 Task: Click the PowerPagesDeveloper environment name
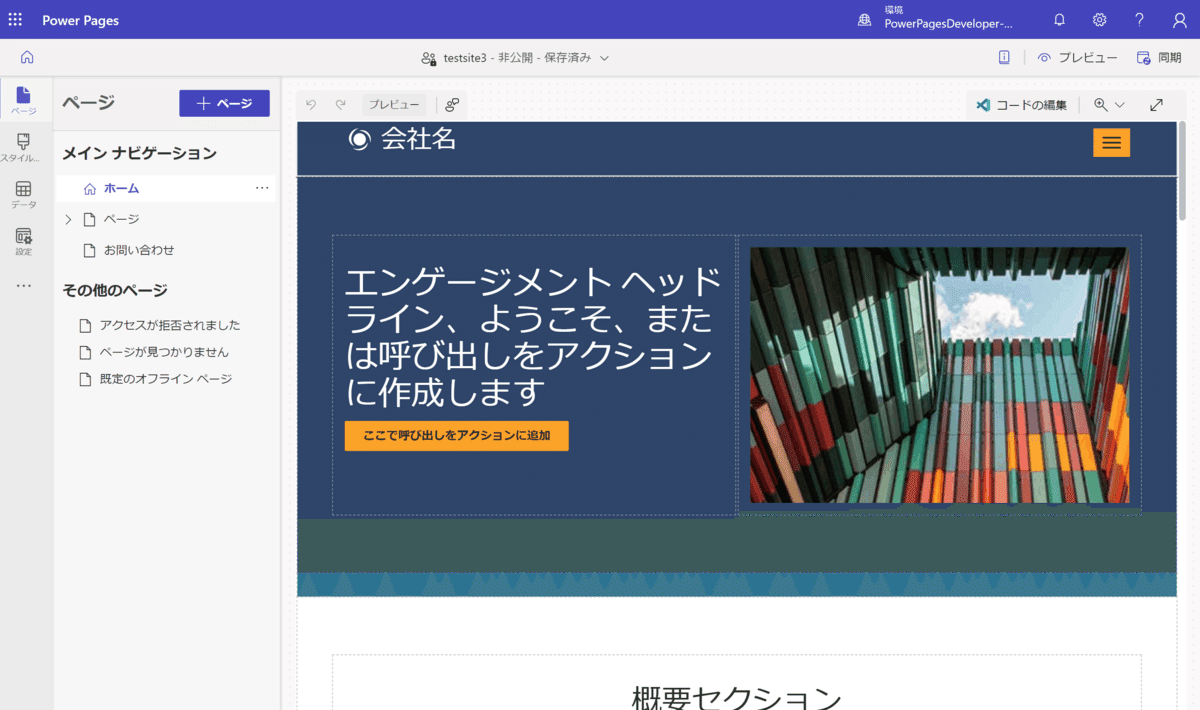click(x=948, y=24)
